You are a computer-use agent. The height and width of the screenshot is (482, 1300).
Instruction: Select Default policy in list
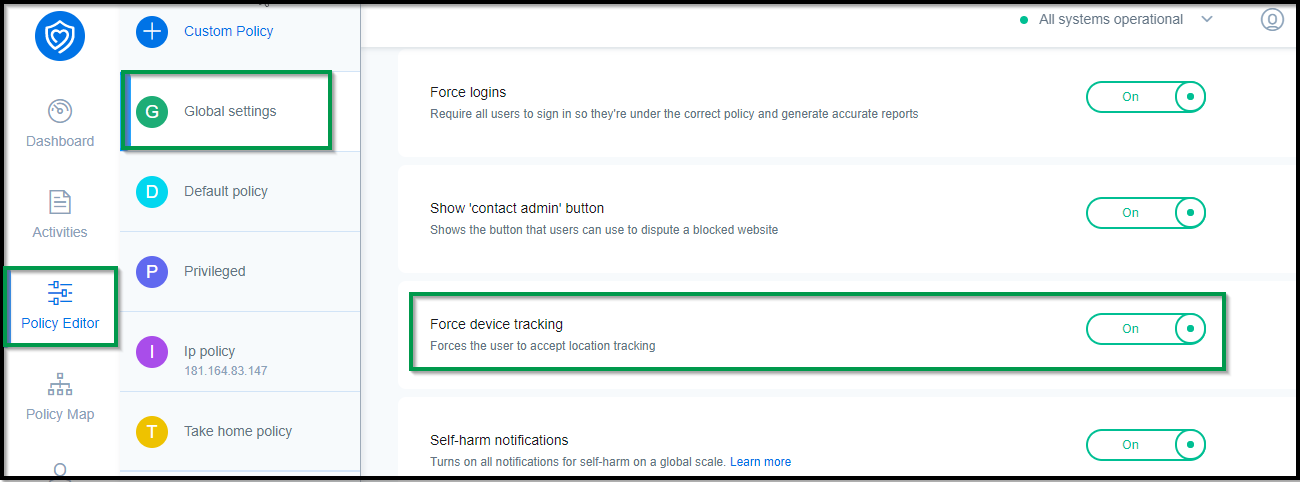[240, 191]
